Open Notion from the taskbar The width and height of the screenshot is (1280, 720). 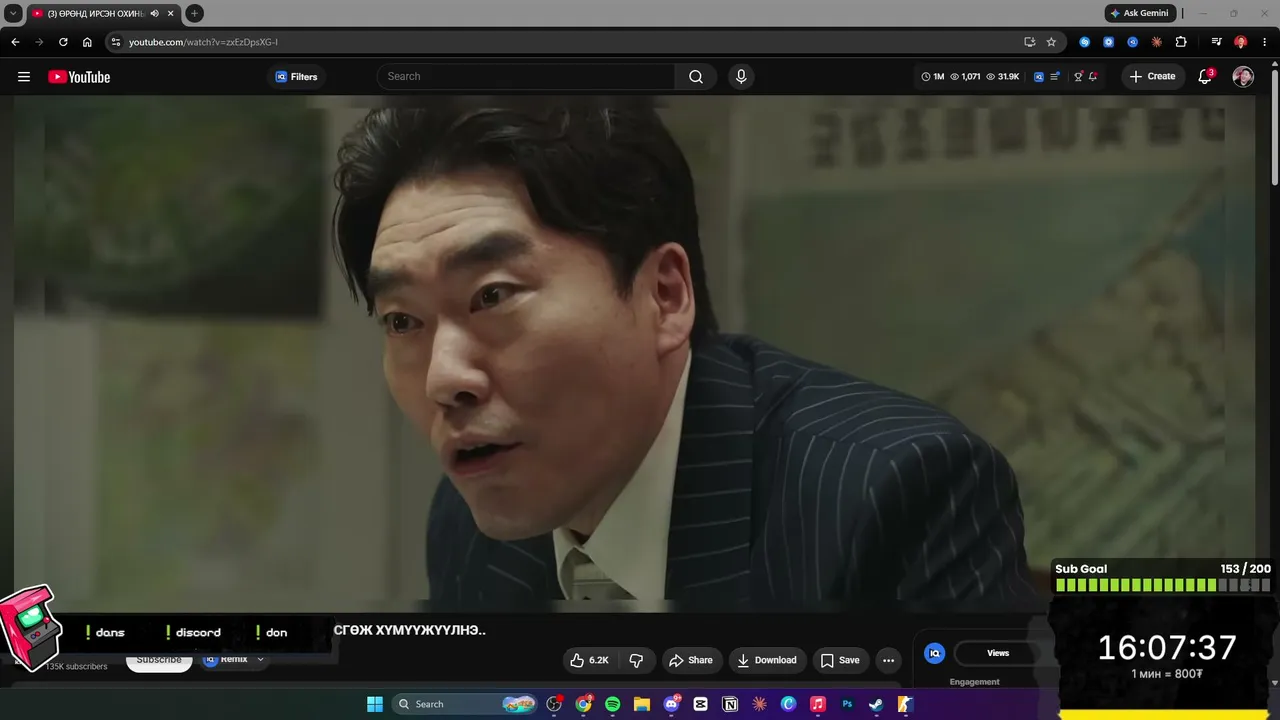coord(730,704)
